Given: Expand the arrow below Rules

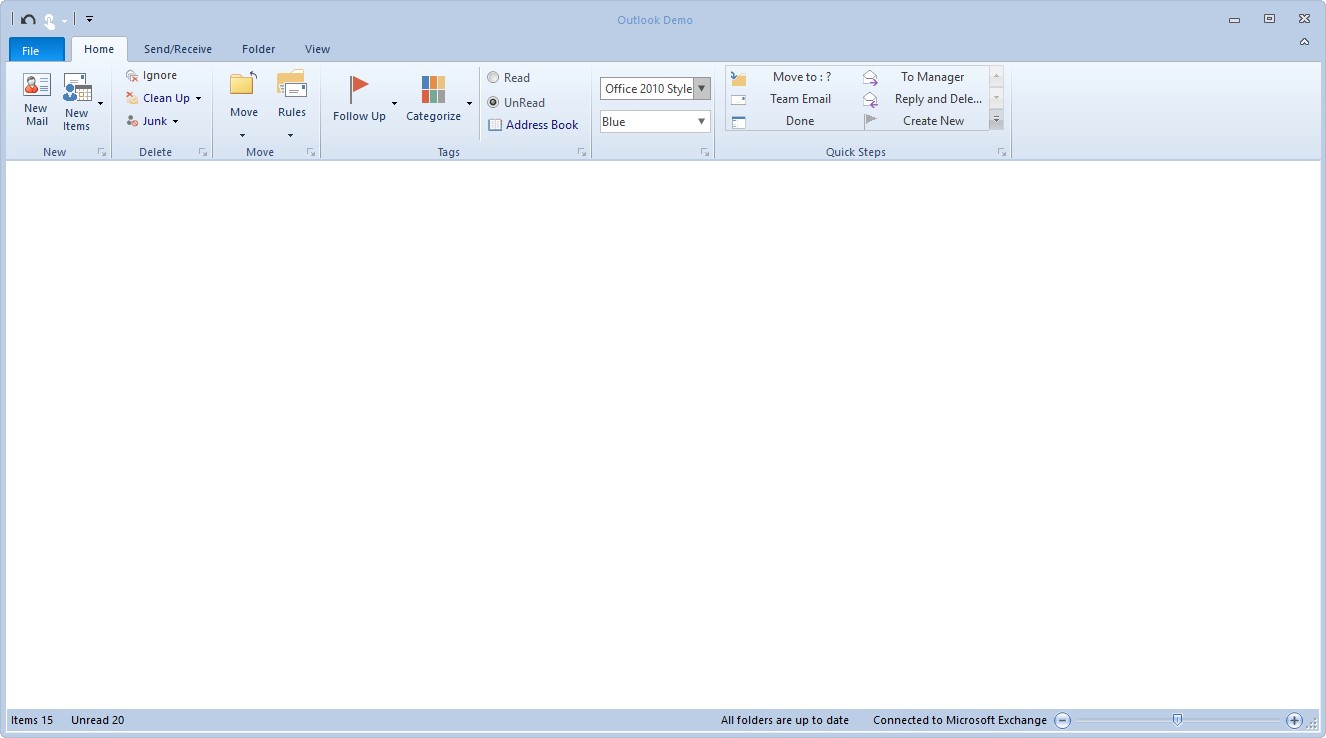Looking at the screenshot, I should [290, 135].
